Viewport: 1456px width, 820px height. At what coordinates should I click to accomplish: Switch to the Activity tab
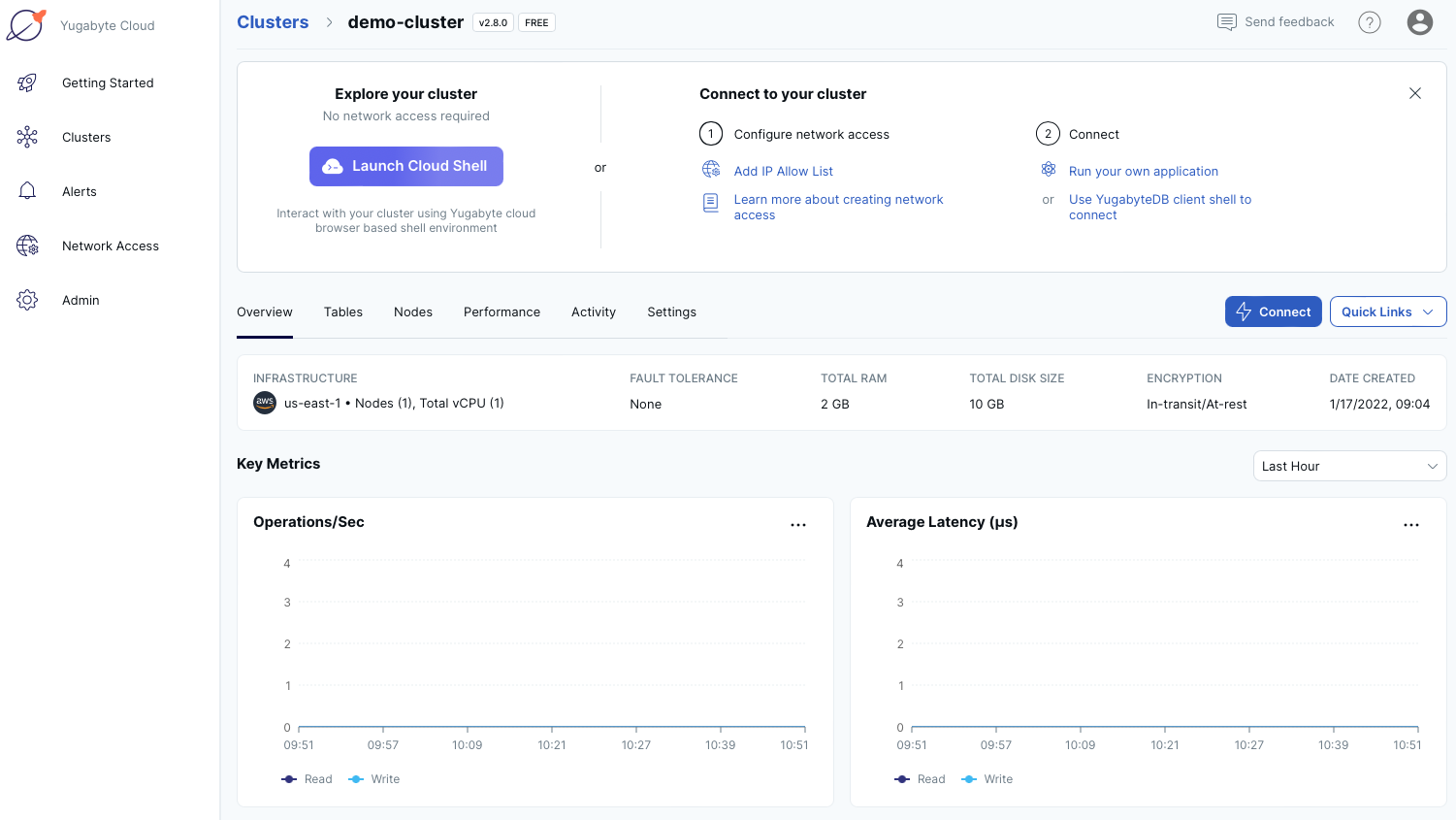pyautogui.click(x=594, y=312)
